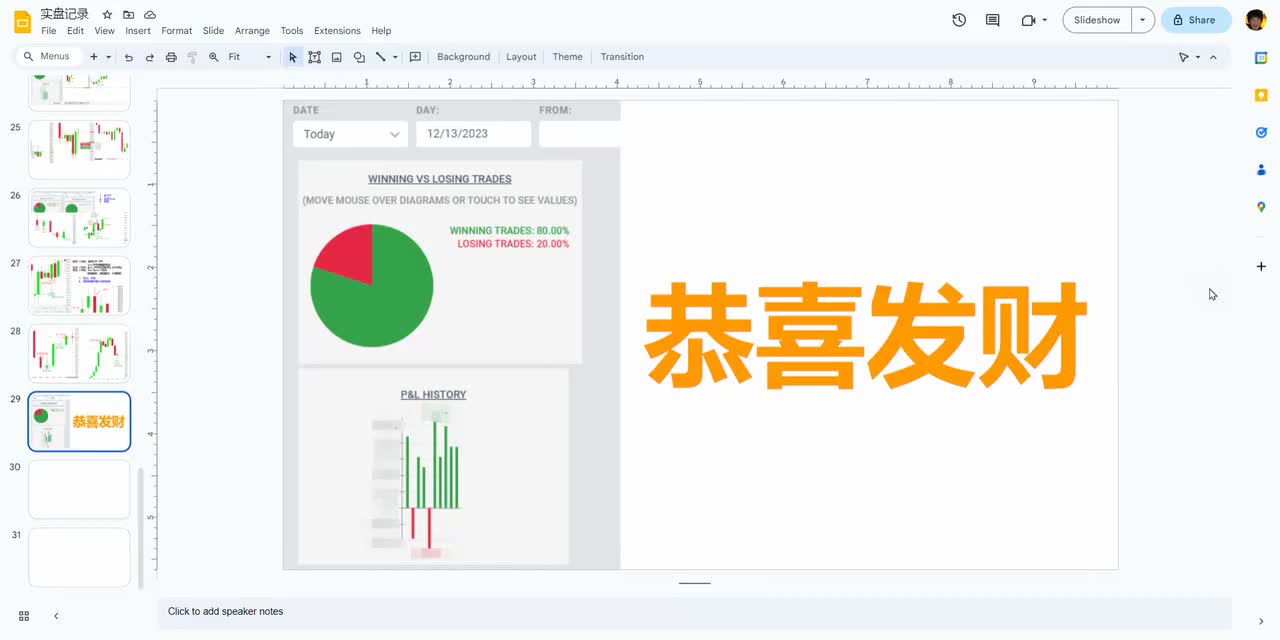Open the Edit menu
Screen dimensions: 1280x640
click(x=75, y=31)
